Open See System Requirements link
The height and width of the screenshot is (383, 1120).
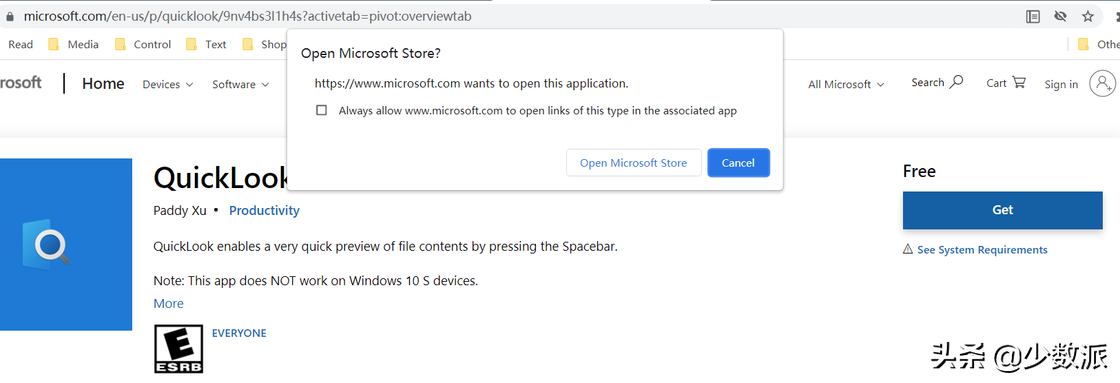point(982,249)
